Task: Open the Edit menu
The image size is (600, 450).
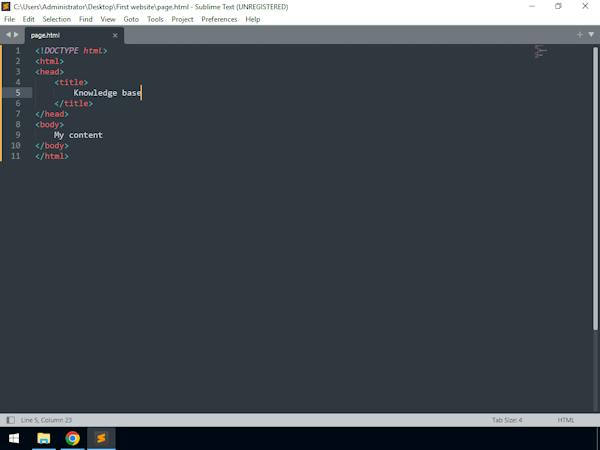Action: [28, 19]
